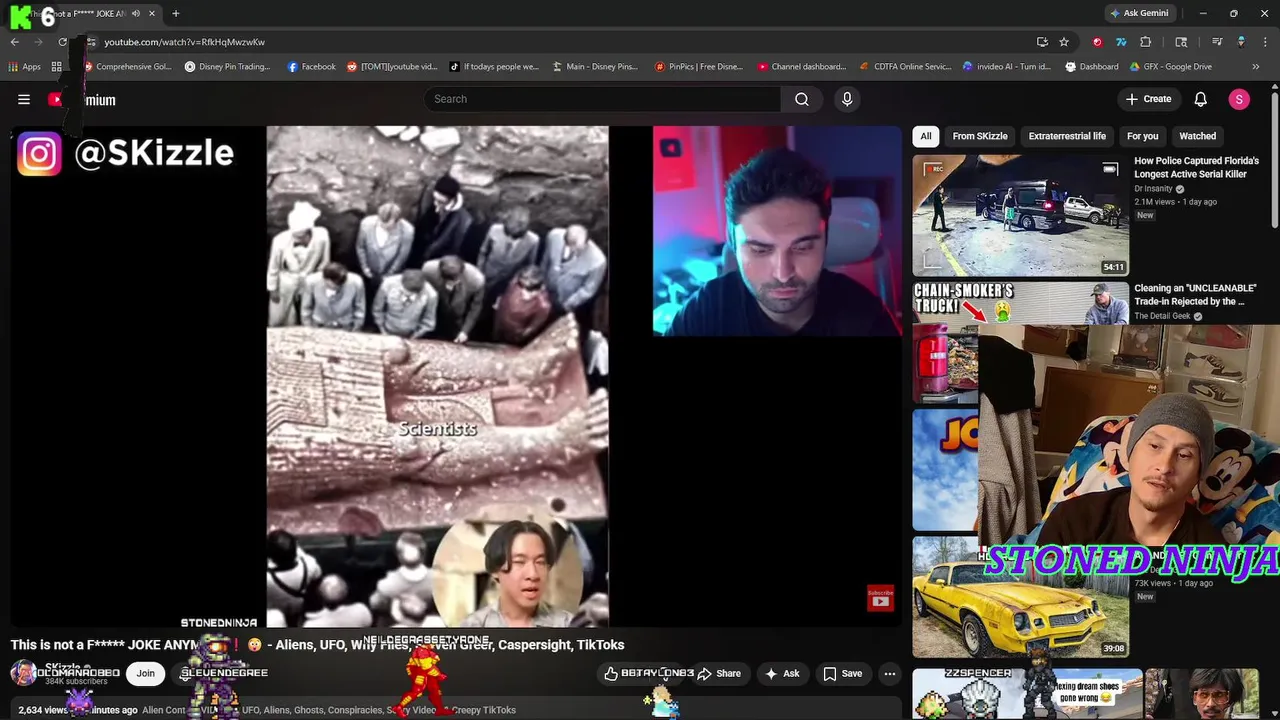
Task: Open the Florida serial killer video thumbnail
Action: point(1020,214)
